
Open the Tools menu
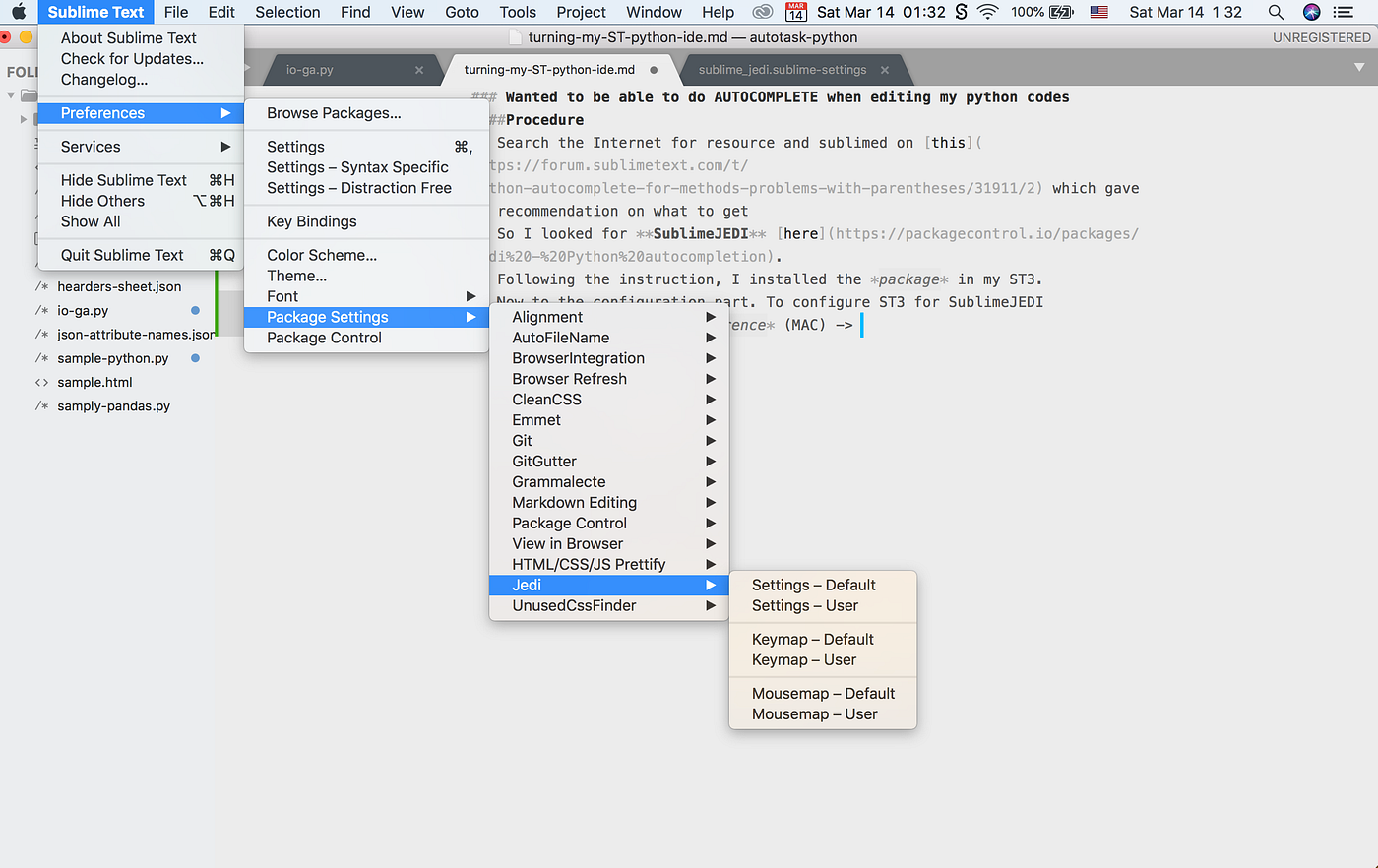coord(518,12)
